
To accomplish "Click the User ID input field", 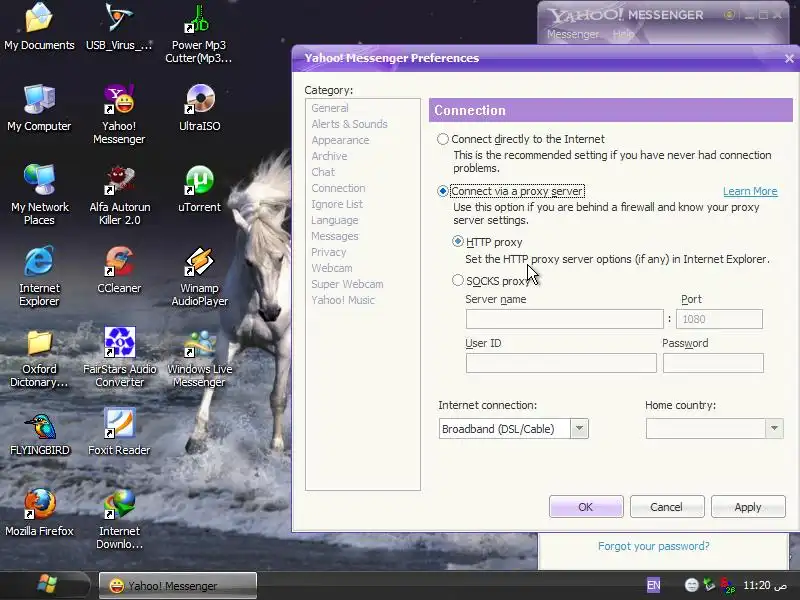I will (561, 363).
